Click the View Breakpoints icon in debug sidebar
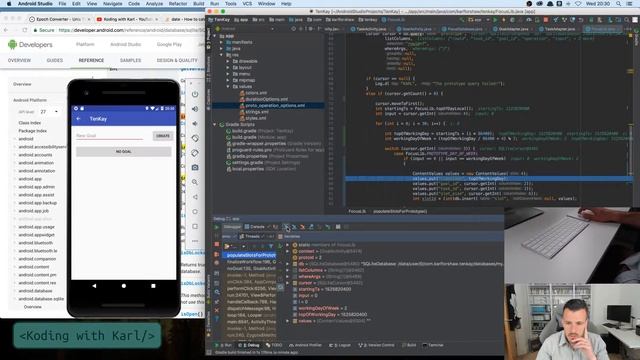640x360 pixels. pos(216,254)
